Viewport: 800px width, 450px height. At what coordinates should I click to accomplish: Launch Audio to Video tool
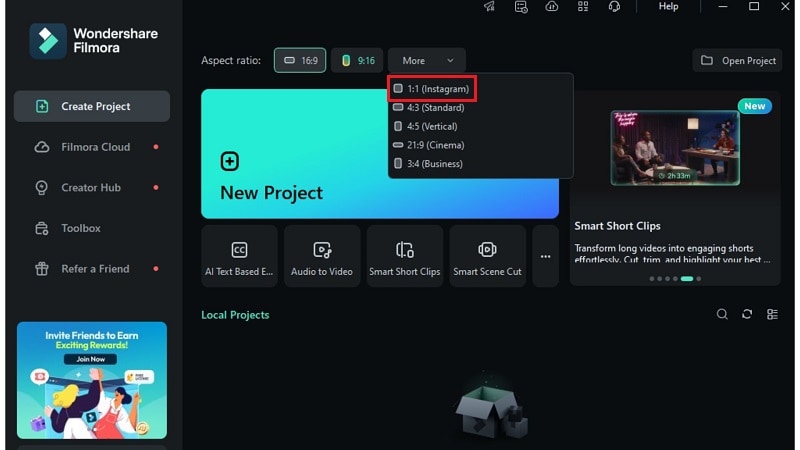point(322,256)
